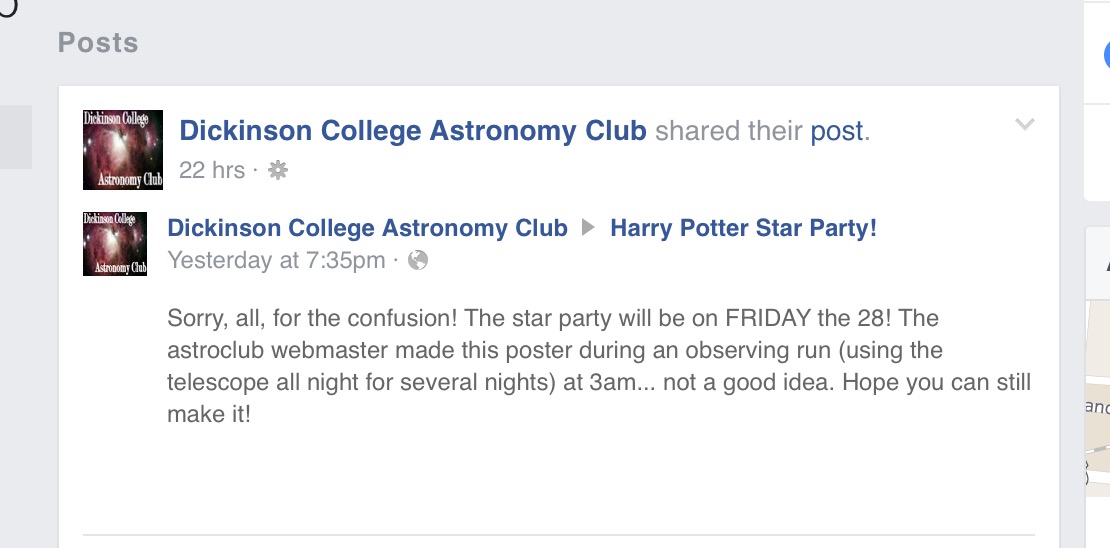Open Dickinson College Astronomy Club sharer link

coord(413,131)
